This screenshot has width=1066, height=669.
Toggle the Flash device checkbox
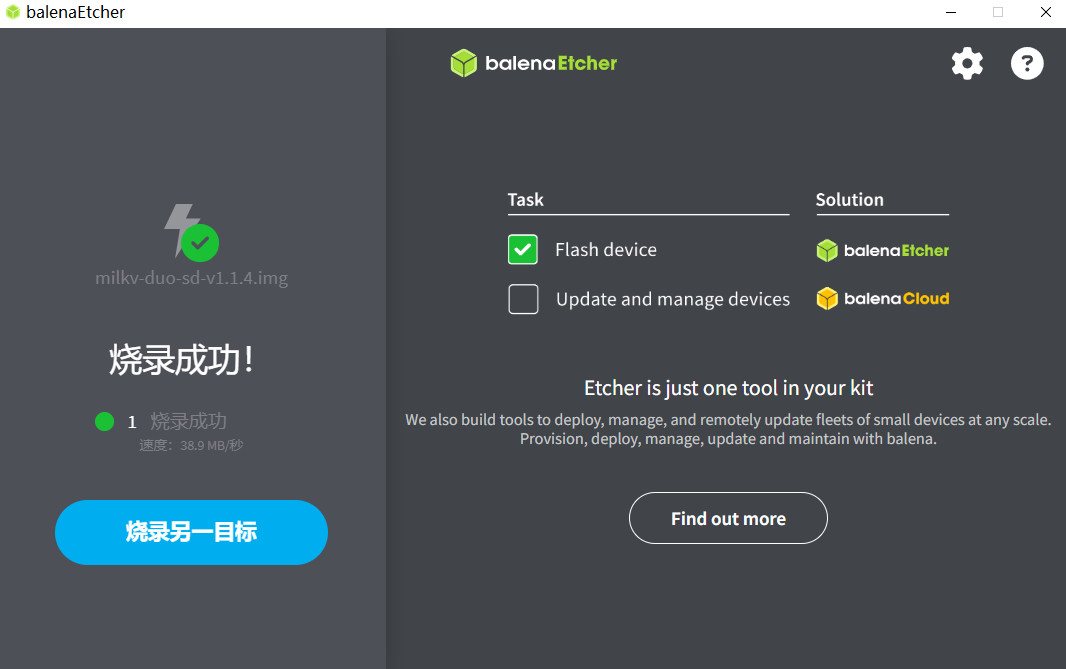point(523,250)
